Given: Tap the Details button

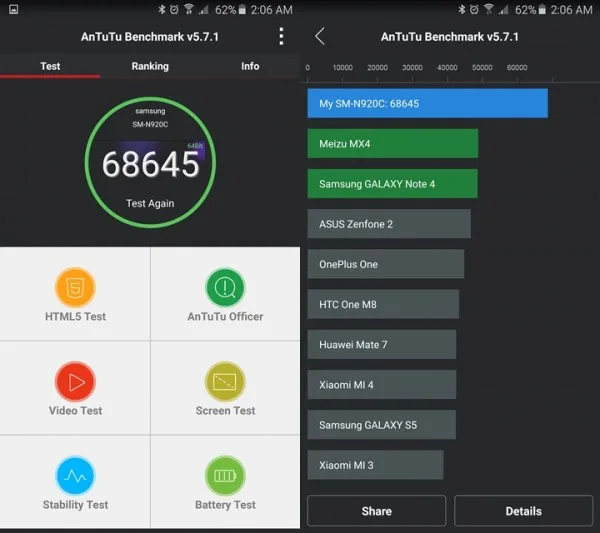Looking at the screenshot, I should [x=523, y=511].
